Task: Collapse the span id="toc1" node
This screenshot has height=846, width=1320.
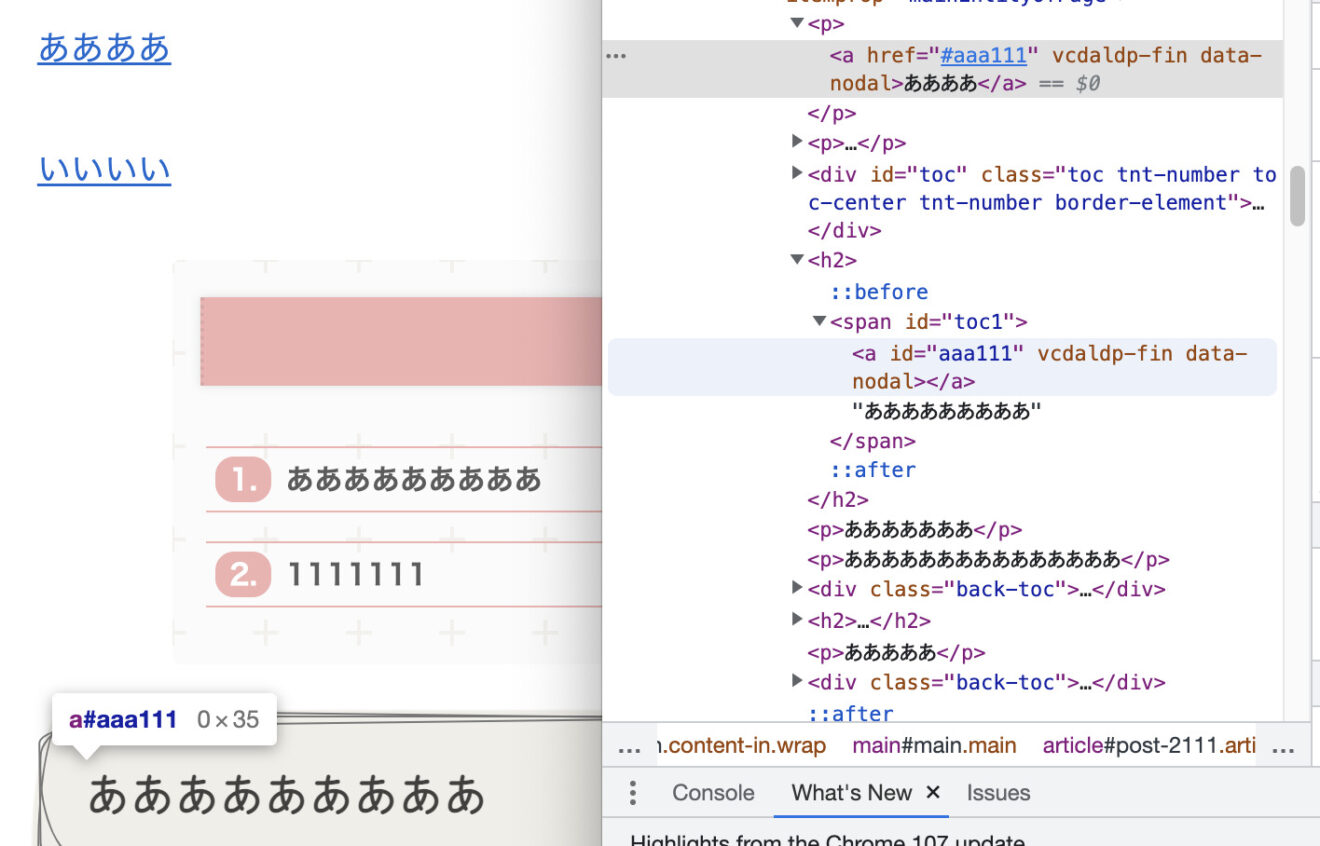Action: 820,321
